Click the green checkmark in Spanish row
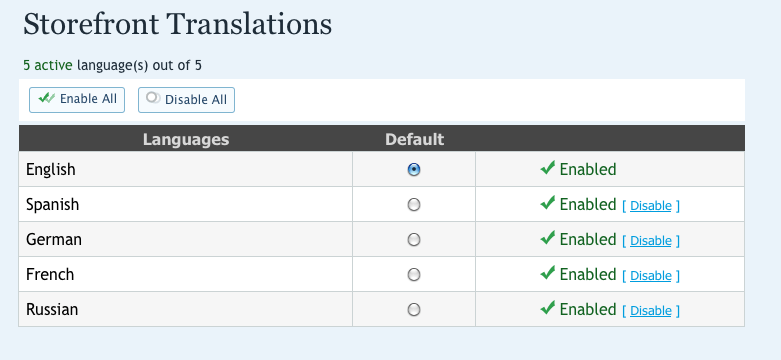Screen dimensions: 781x360 click(547, 203)
